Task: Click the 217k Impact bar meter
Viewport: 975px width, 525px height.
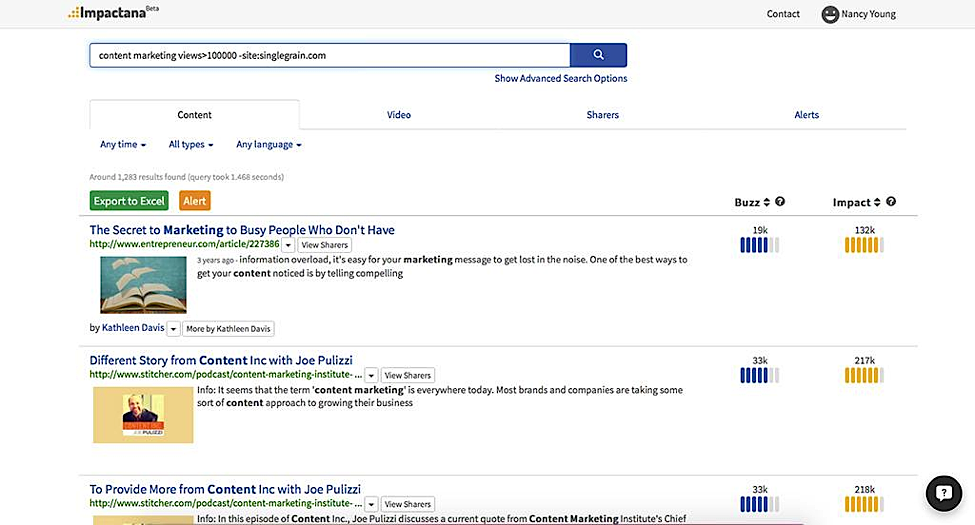Action: click(x=864, y=375)
